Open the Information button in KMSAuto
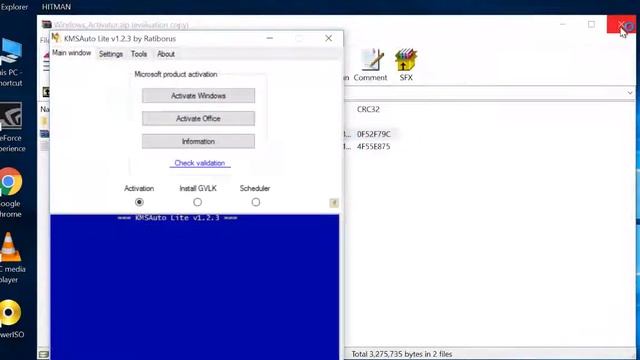Image resolution: width=640 pixels, height=360 pixels. tap(198, 141)
